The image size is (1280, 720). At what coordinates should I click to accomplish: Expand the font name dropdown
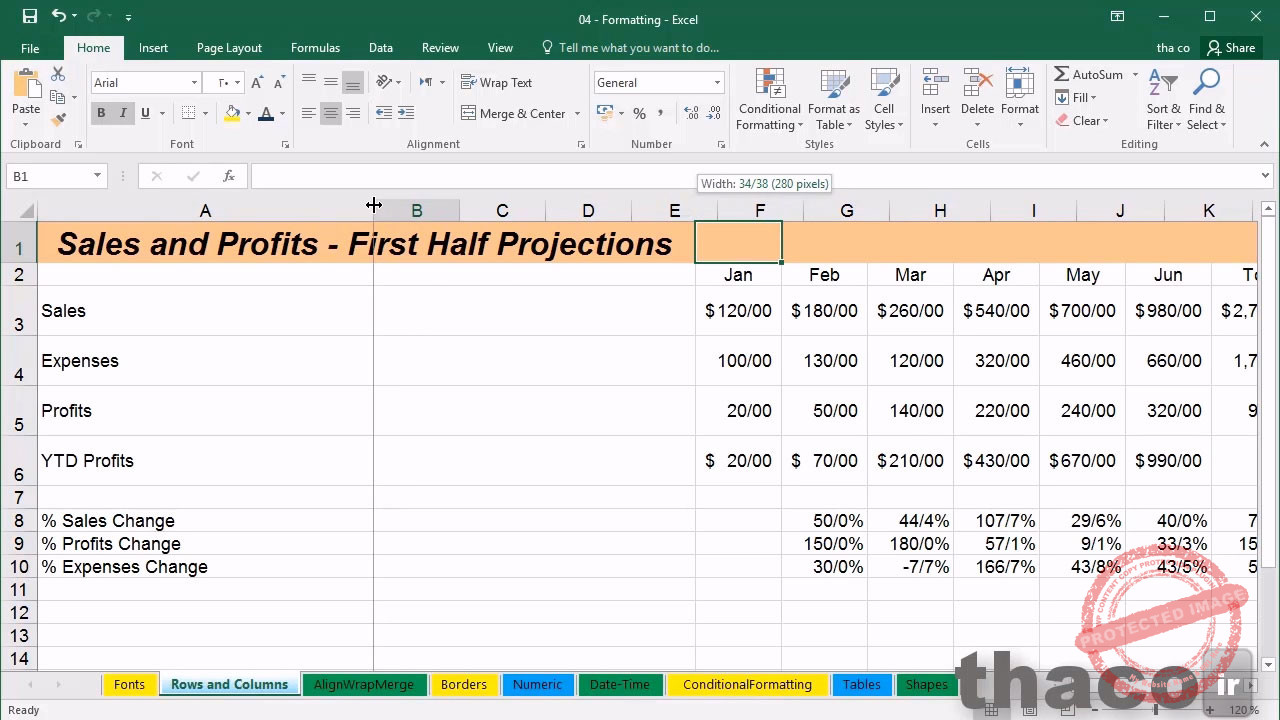(x=194, y=83)
